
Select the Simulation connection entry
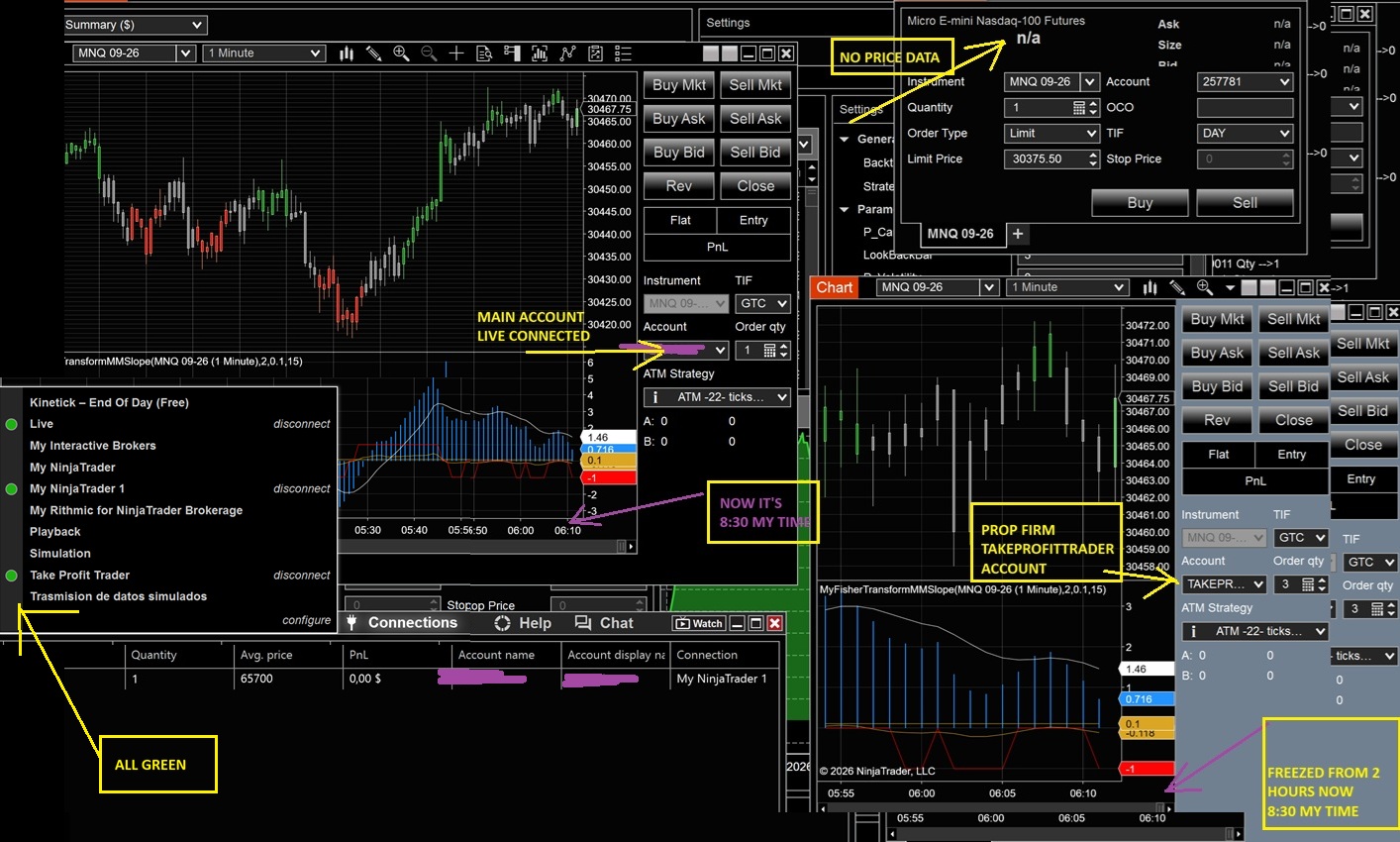point(60,554)
